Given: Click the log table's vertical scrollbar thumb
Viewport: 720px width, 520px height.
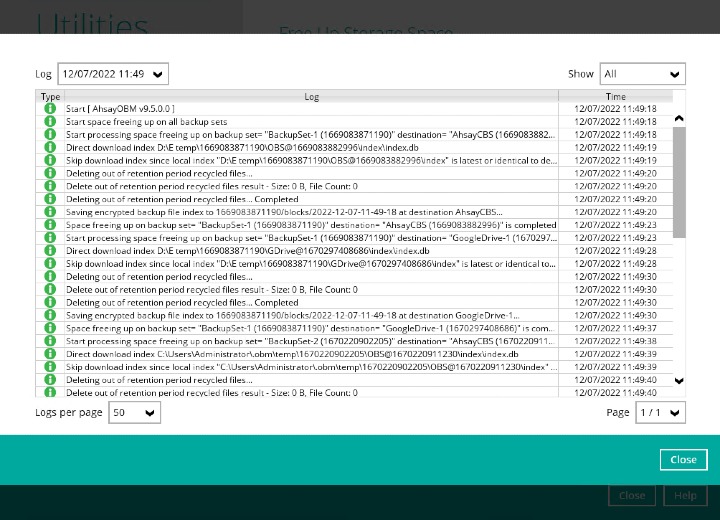Looking at the screenshot, I should click(679, 180).
